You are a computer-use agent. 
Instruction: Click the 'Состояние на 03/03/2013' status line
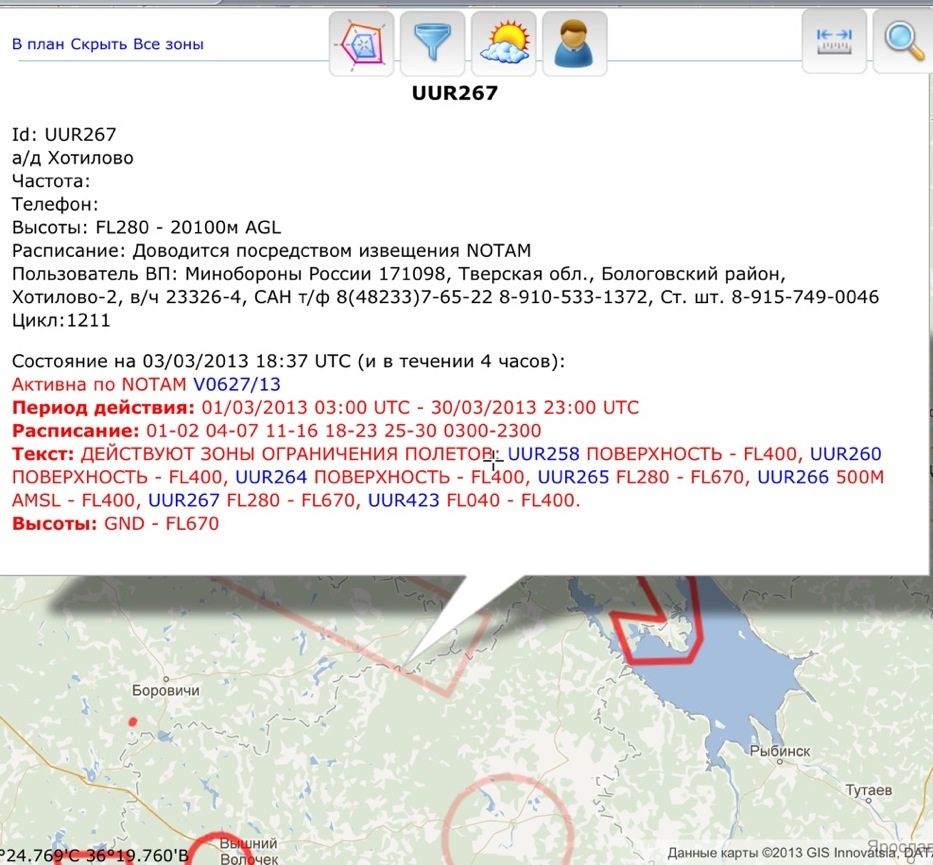289,361
